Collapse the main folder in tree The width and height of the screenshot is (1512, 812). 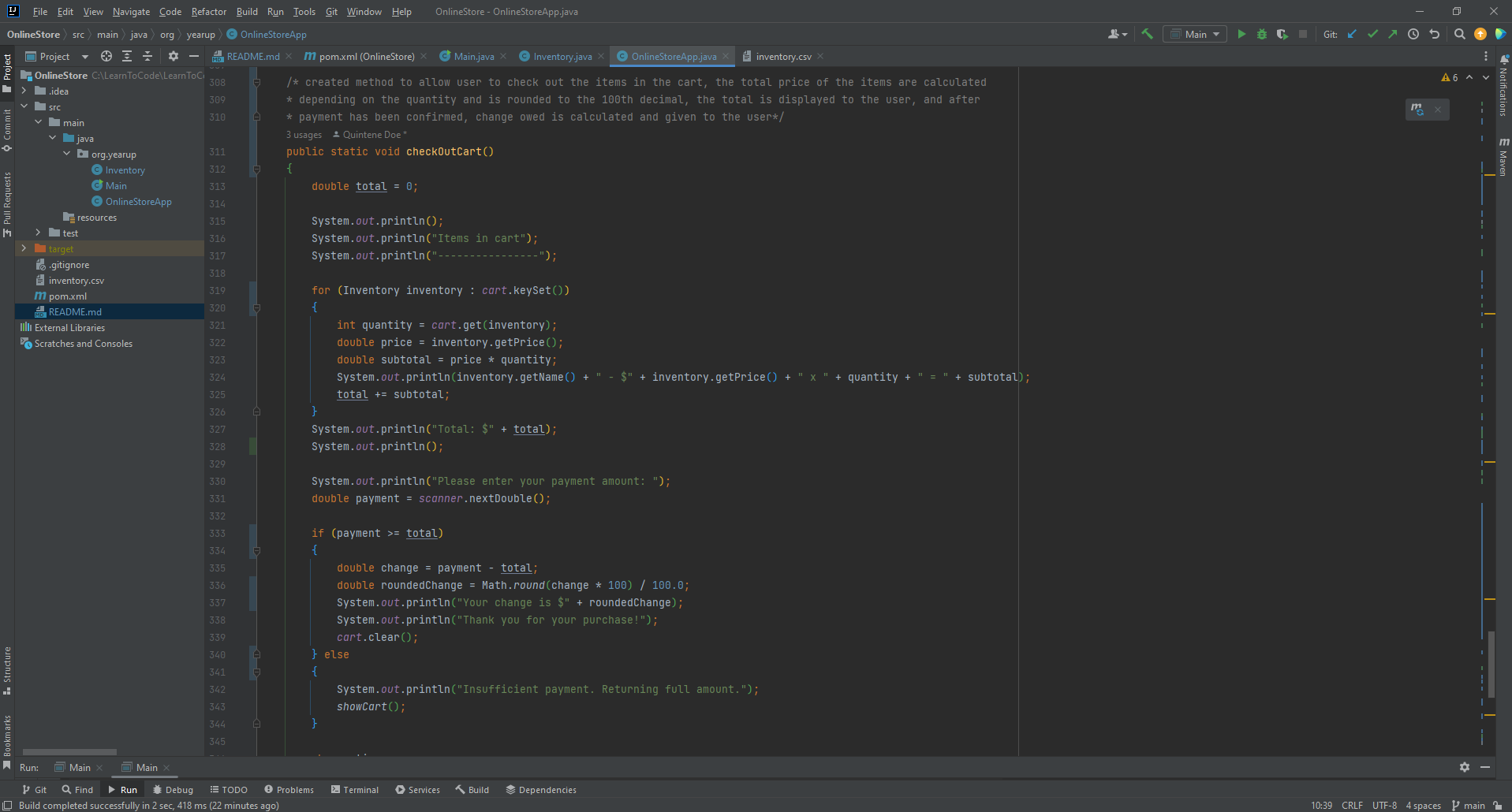(x=38, y=122)
